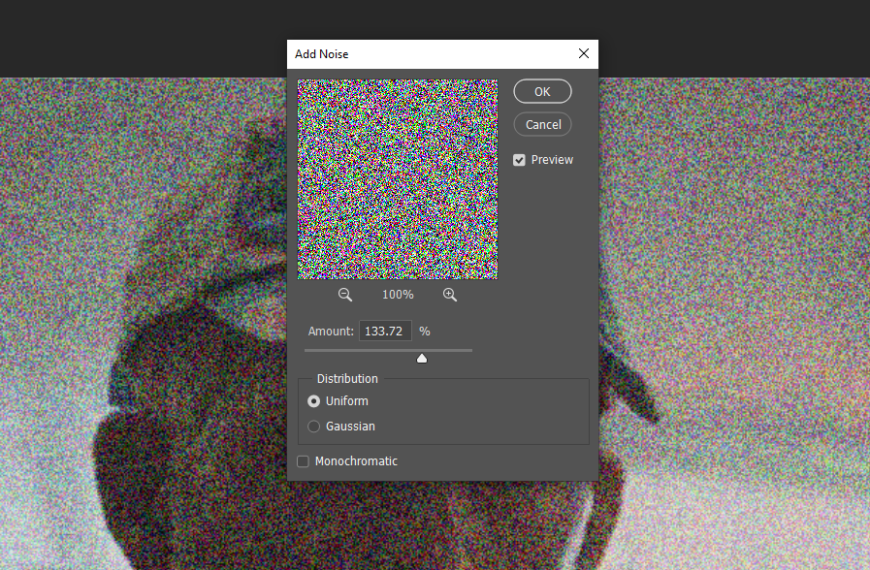Cancel the Add Noise filter
870x570 pixels.
543,124
